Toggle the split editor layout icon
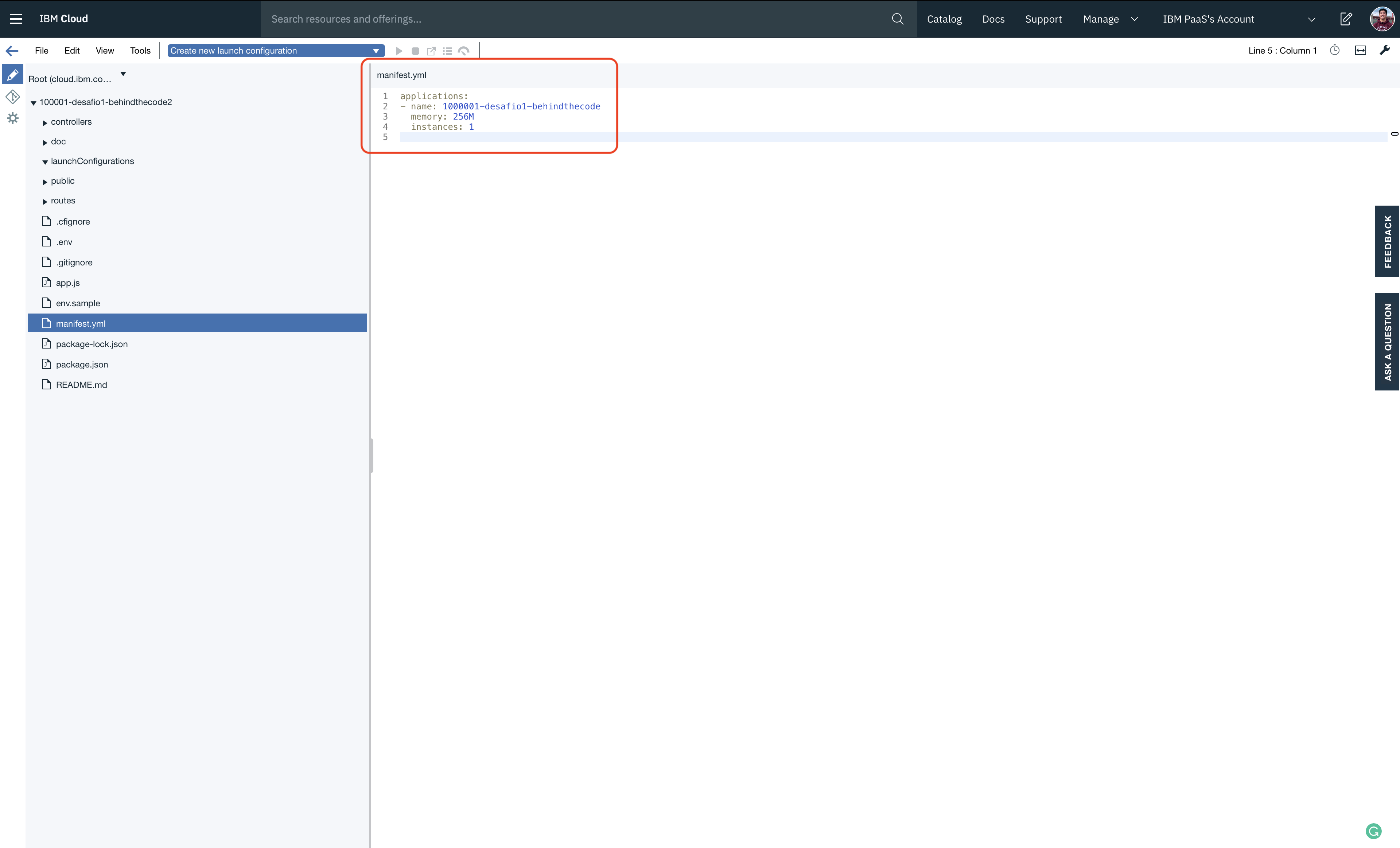The image size is (1400, 848). click(x=1360, y=51)
